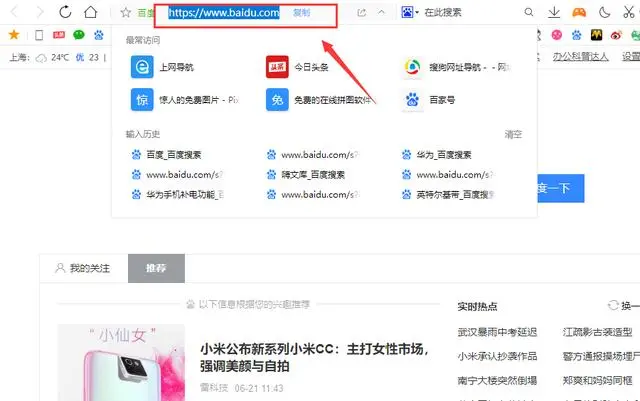Bookmark page with star outline icon

pos(126,13)
